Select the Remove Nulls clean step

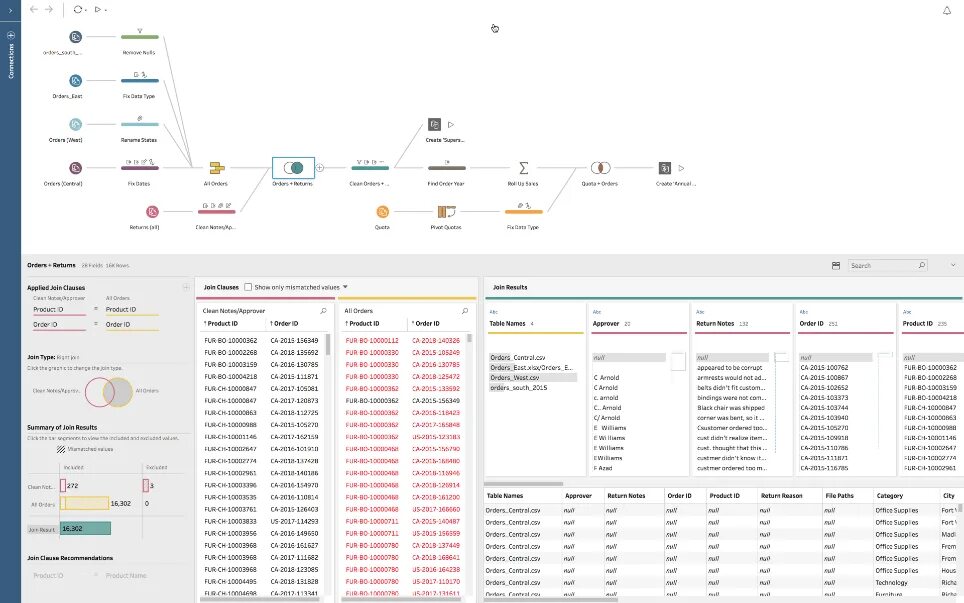(140, 36)
